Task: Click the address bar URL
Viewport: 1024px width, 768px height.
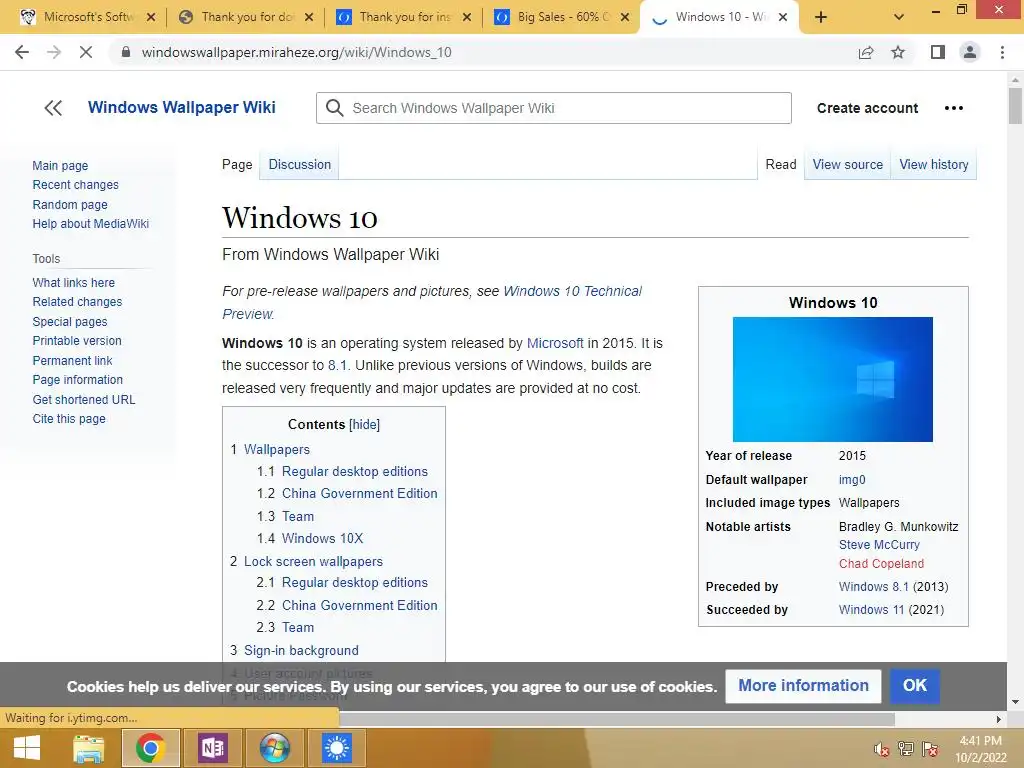Action: point(296,52)
